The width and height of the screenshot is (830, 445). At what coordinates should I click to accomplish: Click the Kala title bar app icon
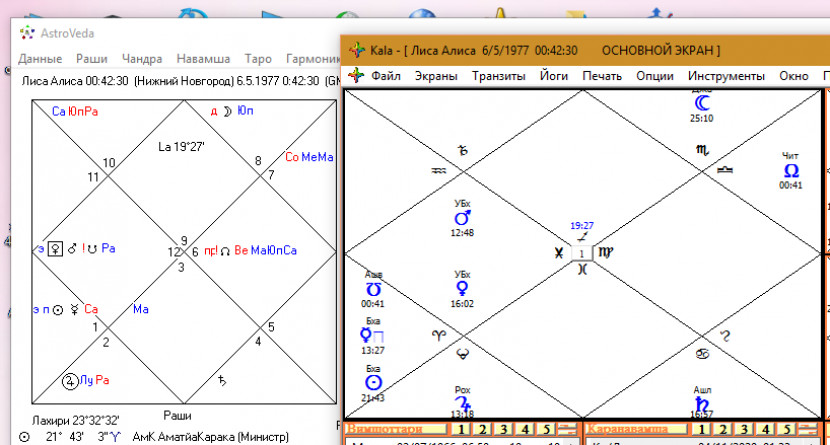tap(357, 50)
